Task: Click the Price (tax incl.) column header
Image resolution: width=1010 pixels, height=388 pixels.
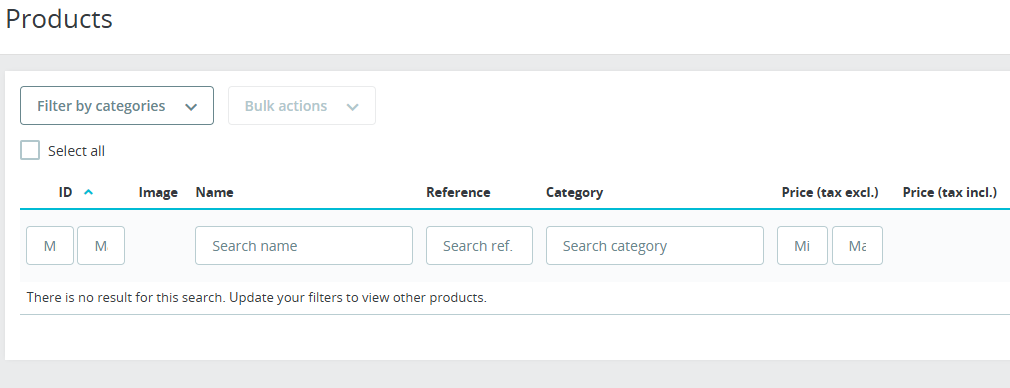Action: [949, 192]
